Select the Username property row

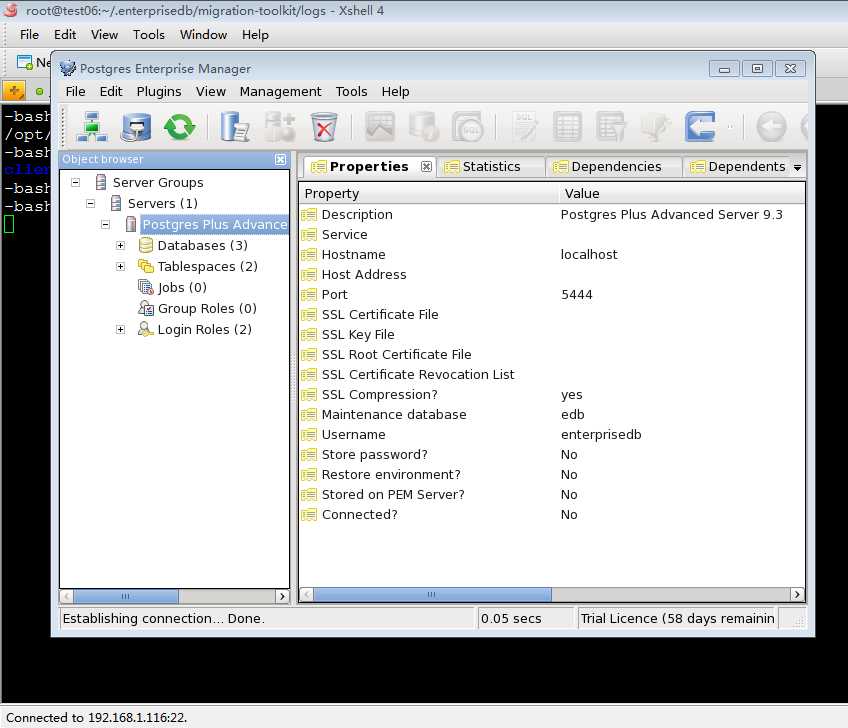pos(552,434)
